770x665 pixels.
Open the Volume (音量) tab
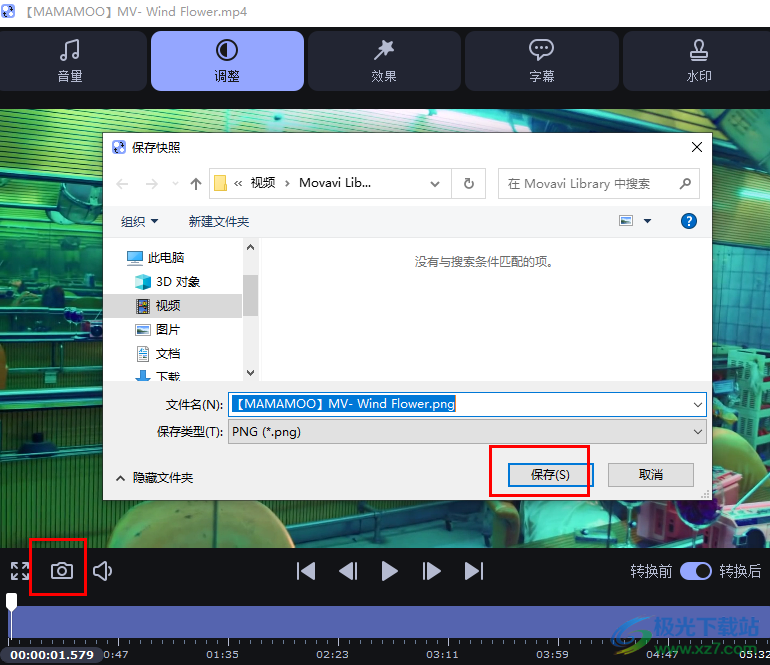click(x=70, y=61)
